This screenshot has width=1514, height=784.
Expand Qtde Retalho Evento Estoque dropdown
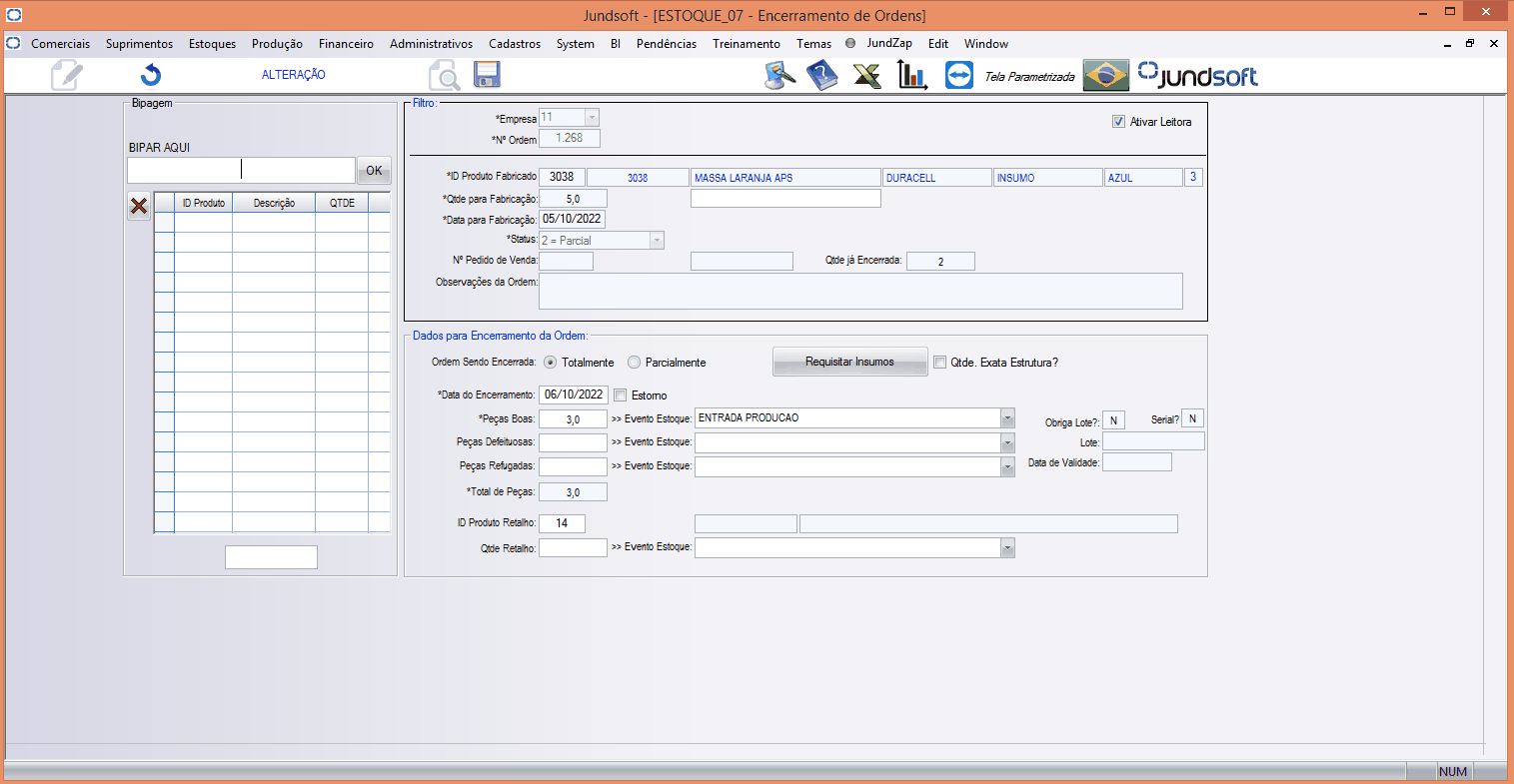click(x=1007, y=547)
